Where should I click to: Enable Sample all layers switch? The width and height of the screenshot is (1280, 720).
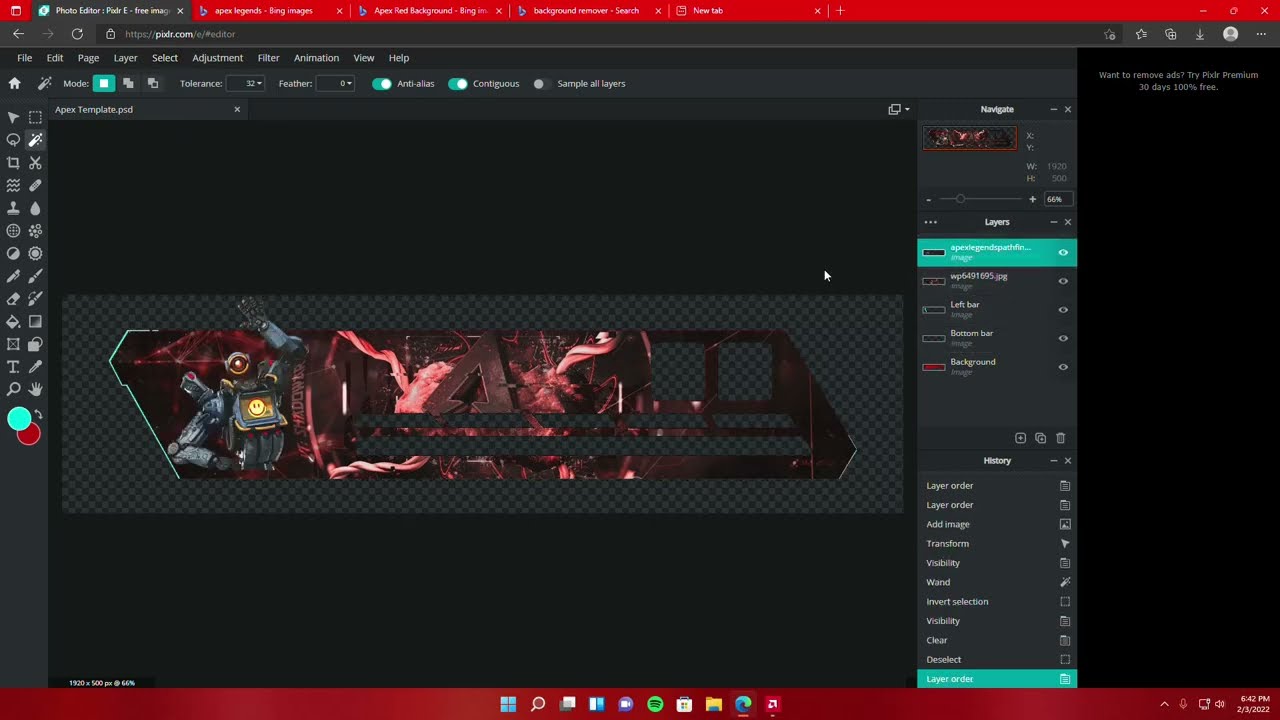(540, 84)
